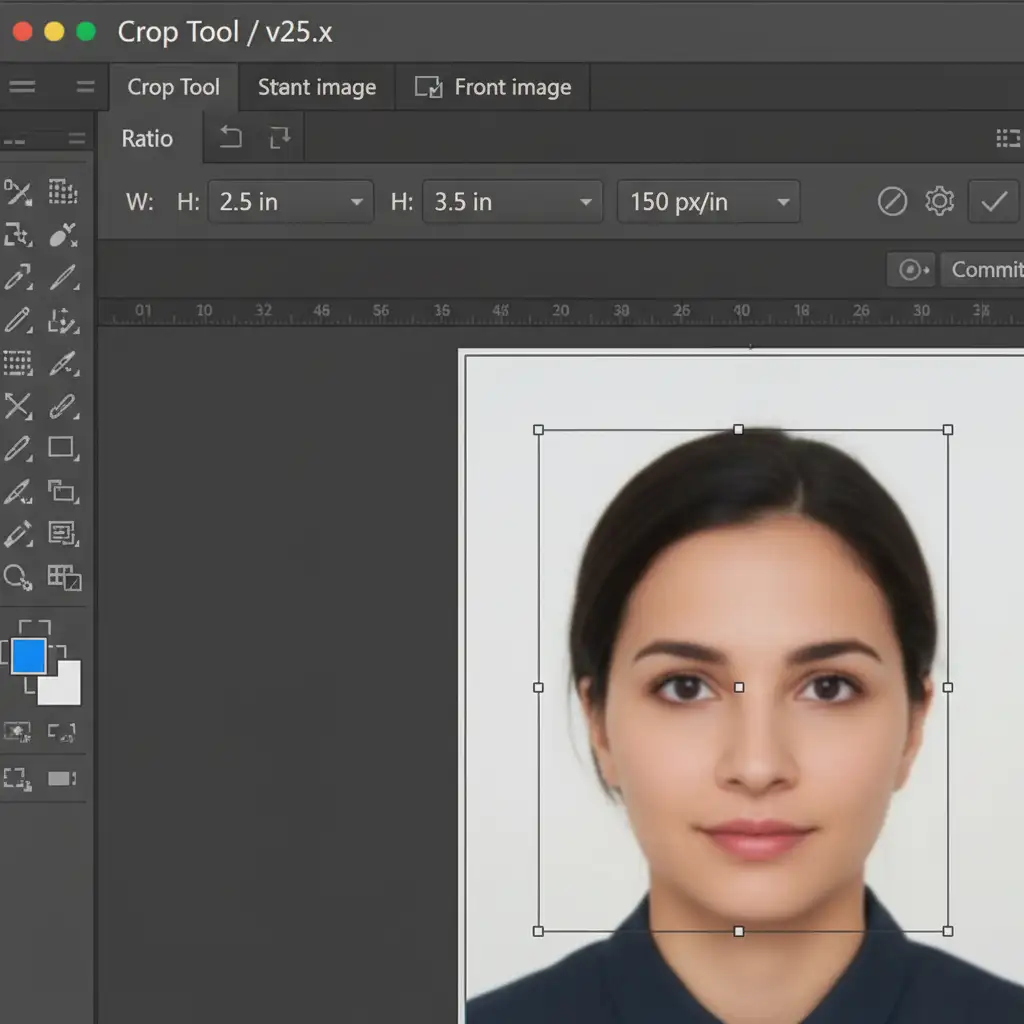Toggle the target icon beside Commit
The image size is (1024, 1024).
912,270
